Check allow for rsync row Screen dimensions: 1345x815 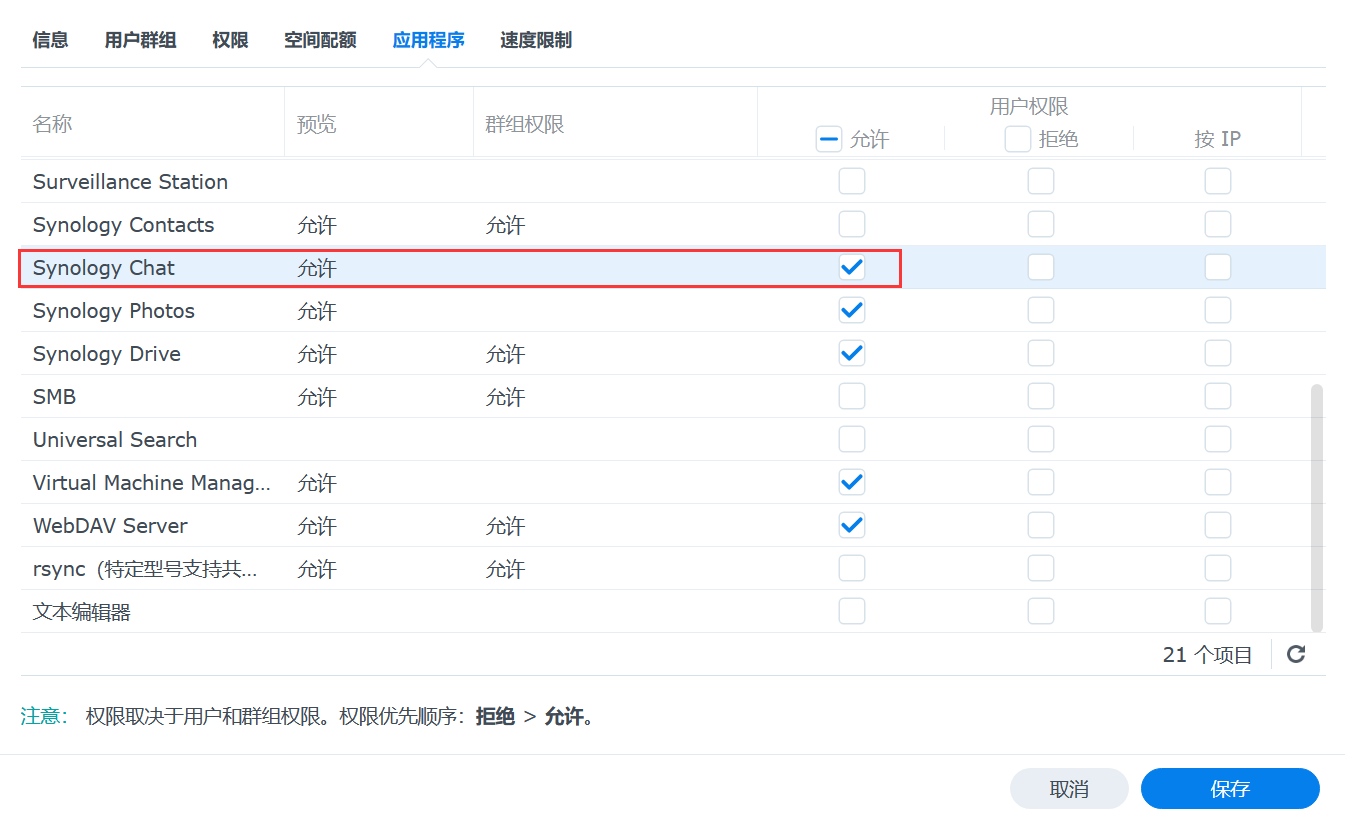point(852,568)
